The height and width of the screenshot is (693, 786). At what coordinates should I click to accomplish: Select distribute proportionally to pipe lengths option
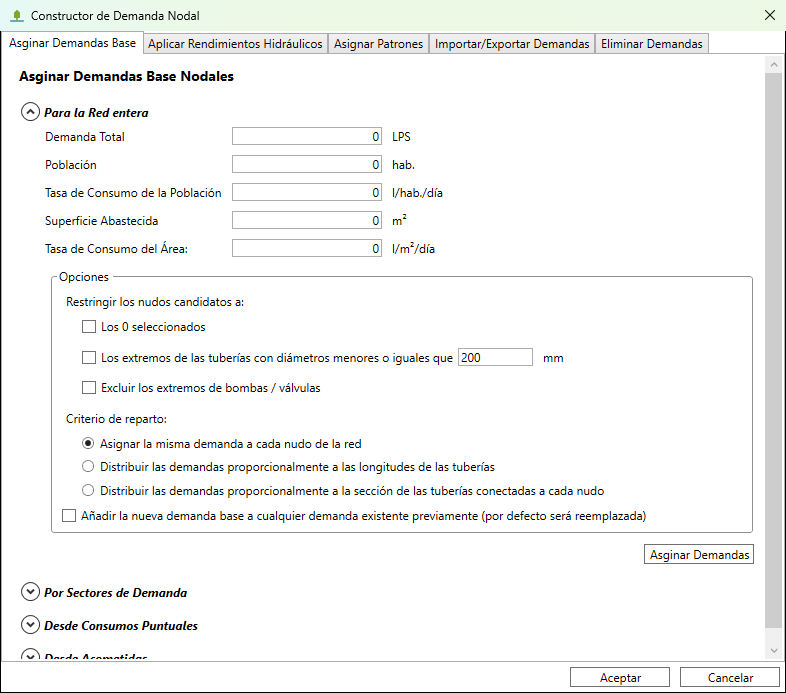[x=88, y=467]
